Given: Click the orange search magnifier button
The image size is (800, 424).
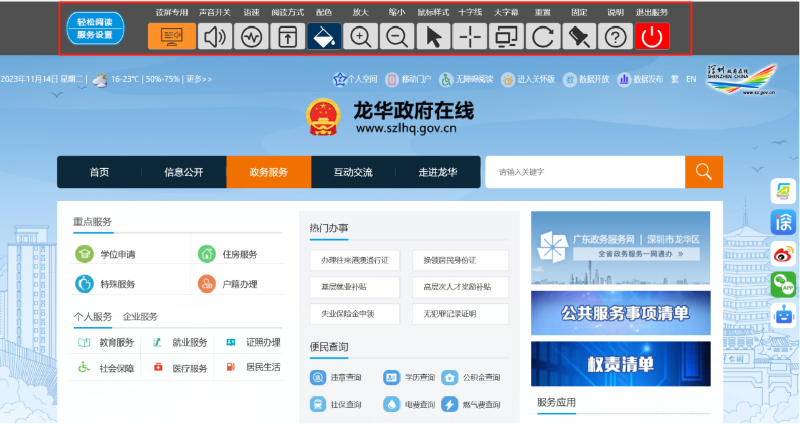Looking at the screenshot, I should click(704, 172).
